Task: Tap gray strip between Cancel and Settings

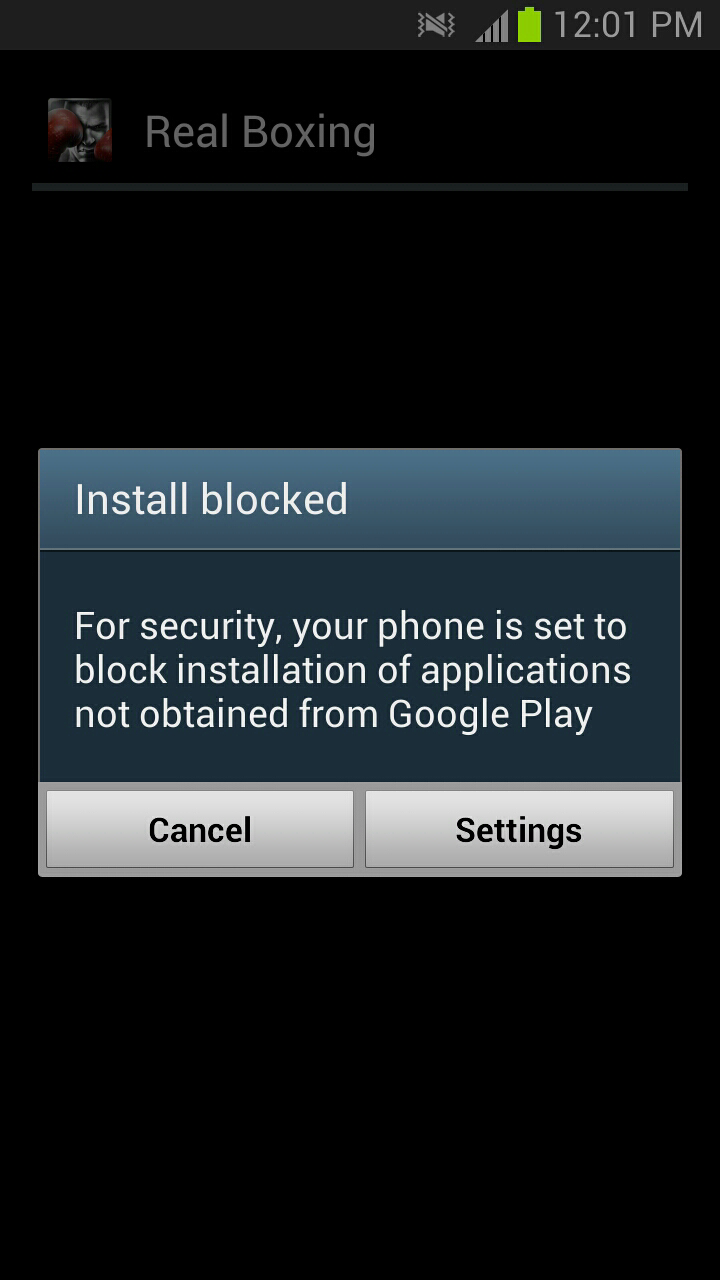Action: [359, 829]
